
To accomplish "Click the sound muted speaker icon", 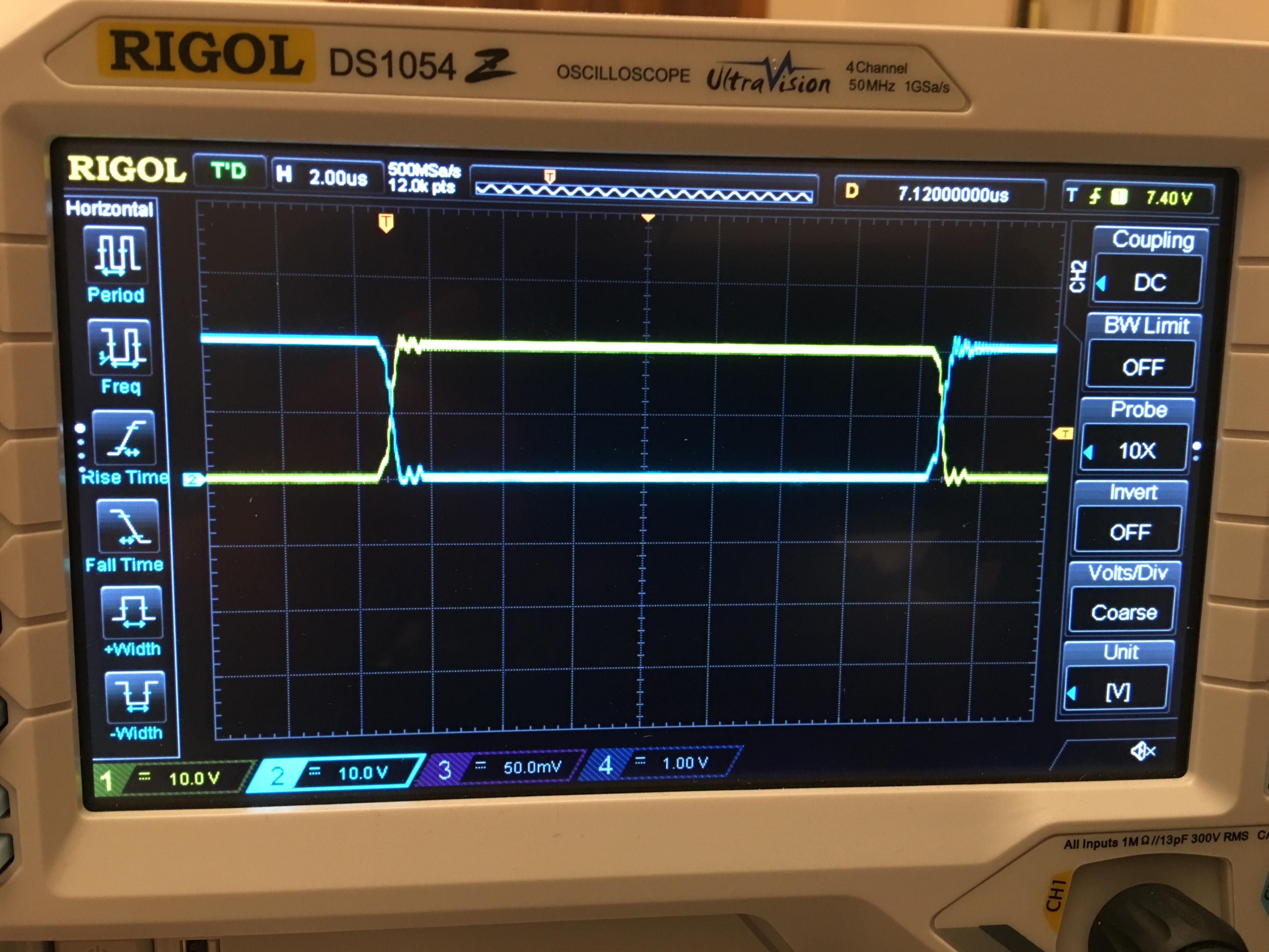I will click(x=1142, y=751).
